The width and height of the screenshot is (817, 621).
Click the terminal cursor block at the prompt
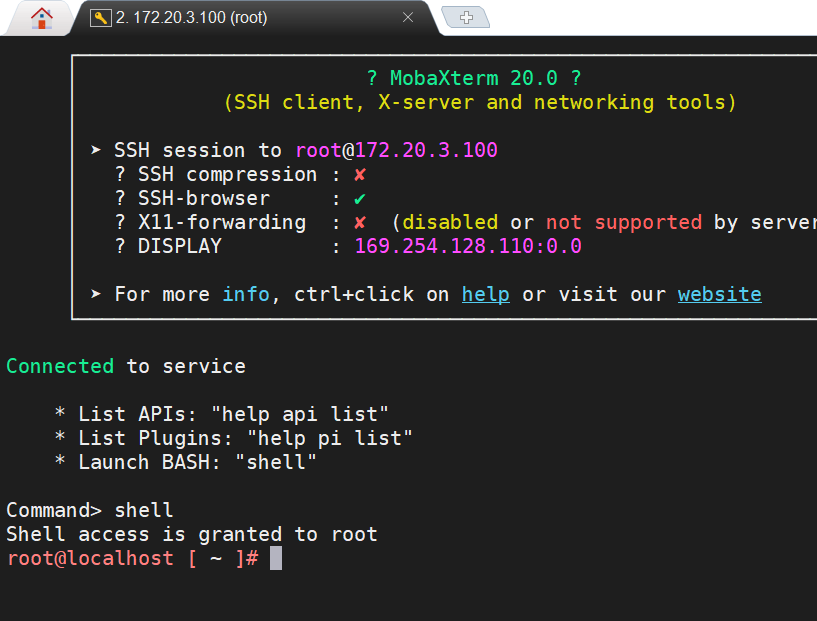(x=276, y=558)
